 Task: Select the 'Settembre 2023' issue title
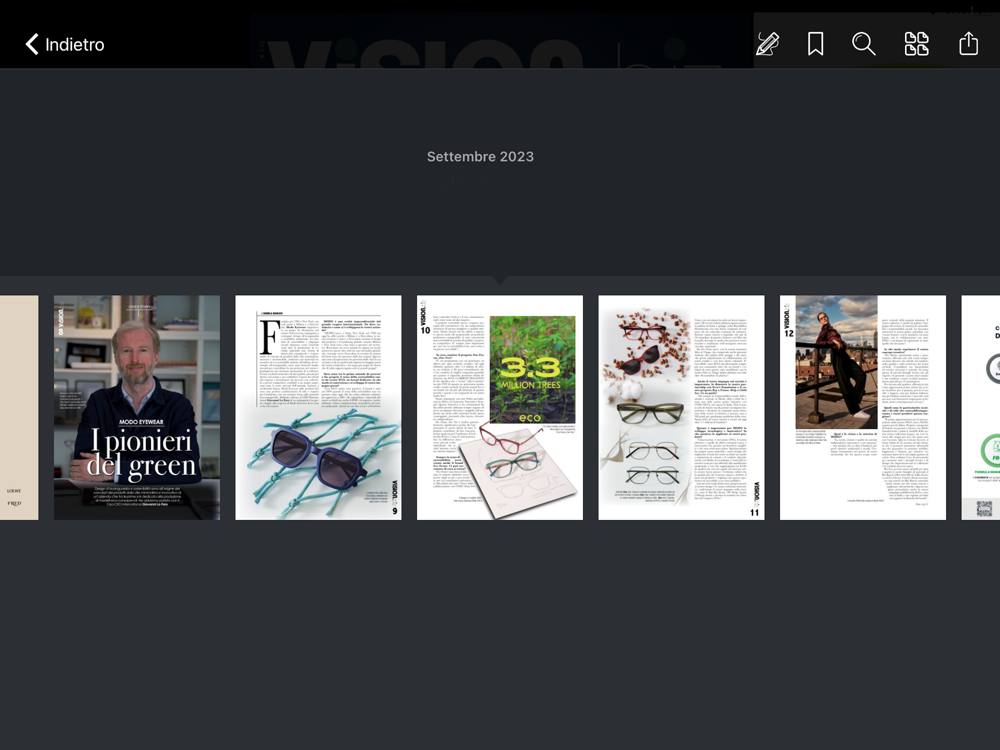tap(480, 156)
